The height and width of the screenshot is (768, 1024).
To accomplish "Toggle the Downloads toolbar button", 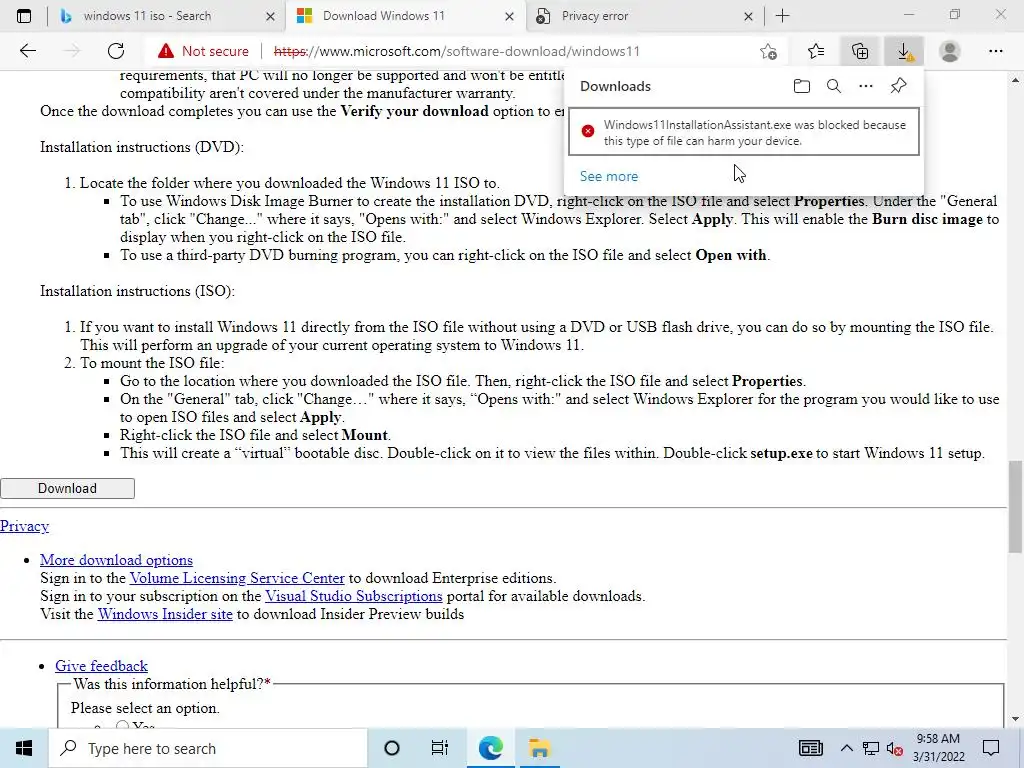I will [904, 51].
